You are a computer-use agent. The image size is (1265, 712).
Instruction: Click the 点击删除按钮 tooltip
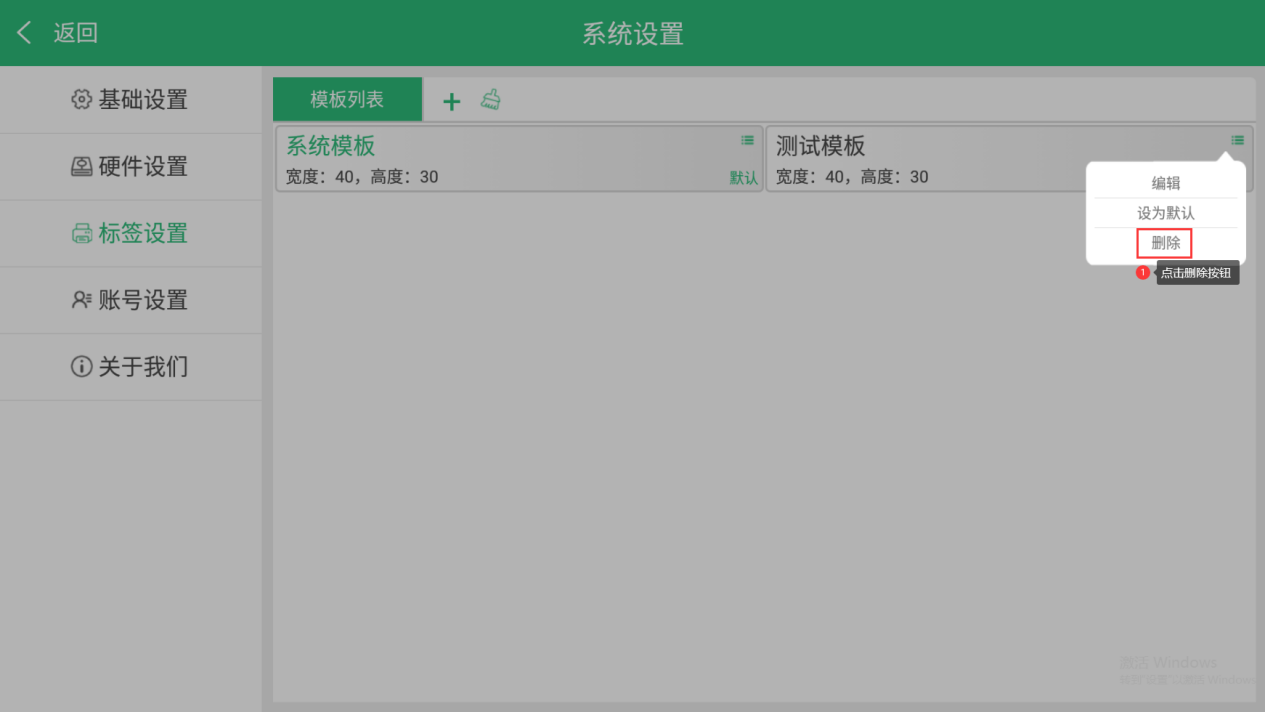(x=1197, y=273)
